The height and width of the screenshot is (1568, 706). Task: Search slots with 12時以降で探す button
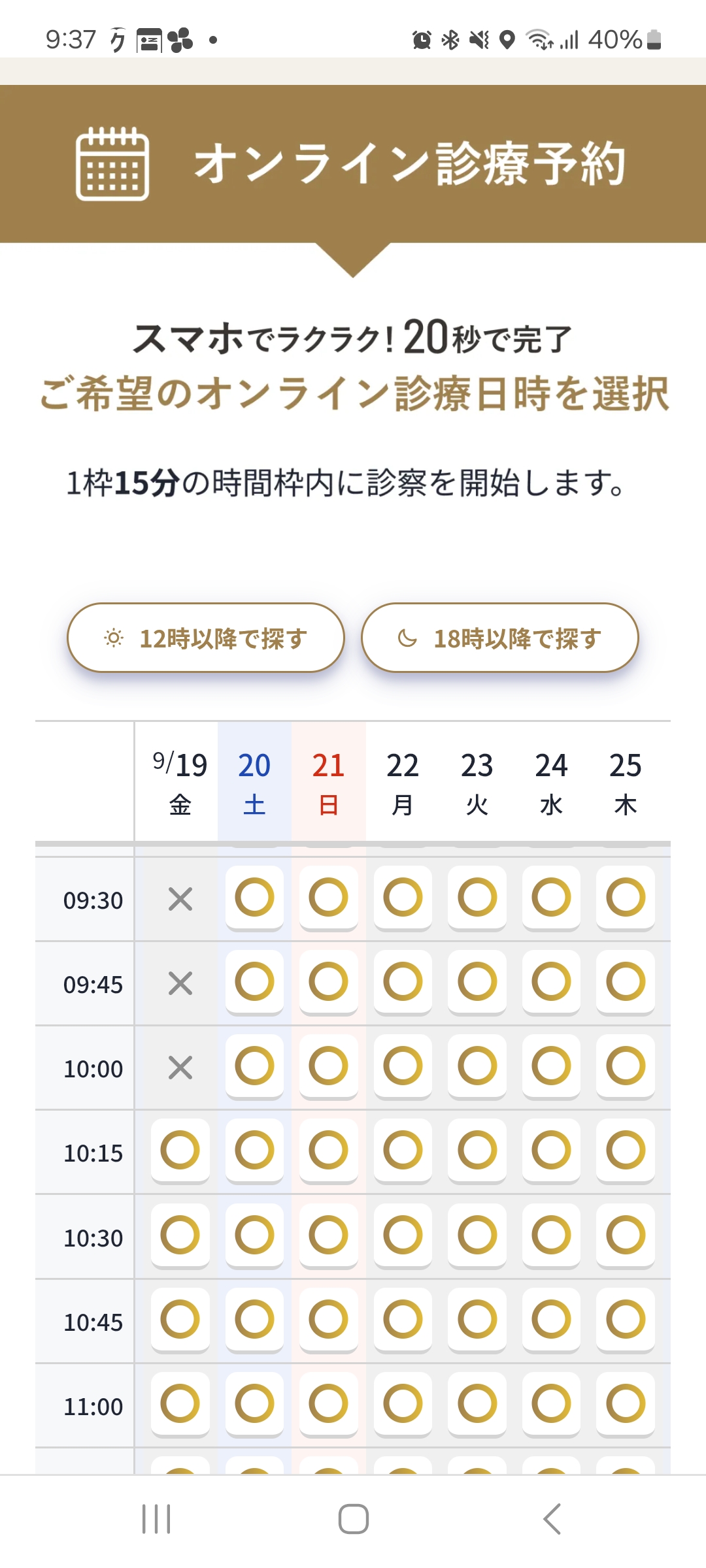coord(206,638)
